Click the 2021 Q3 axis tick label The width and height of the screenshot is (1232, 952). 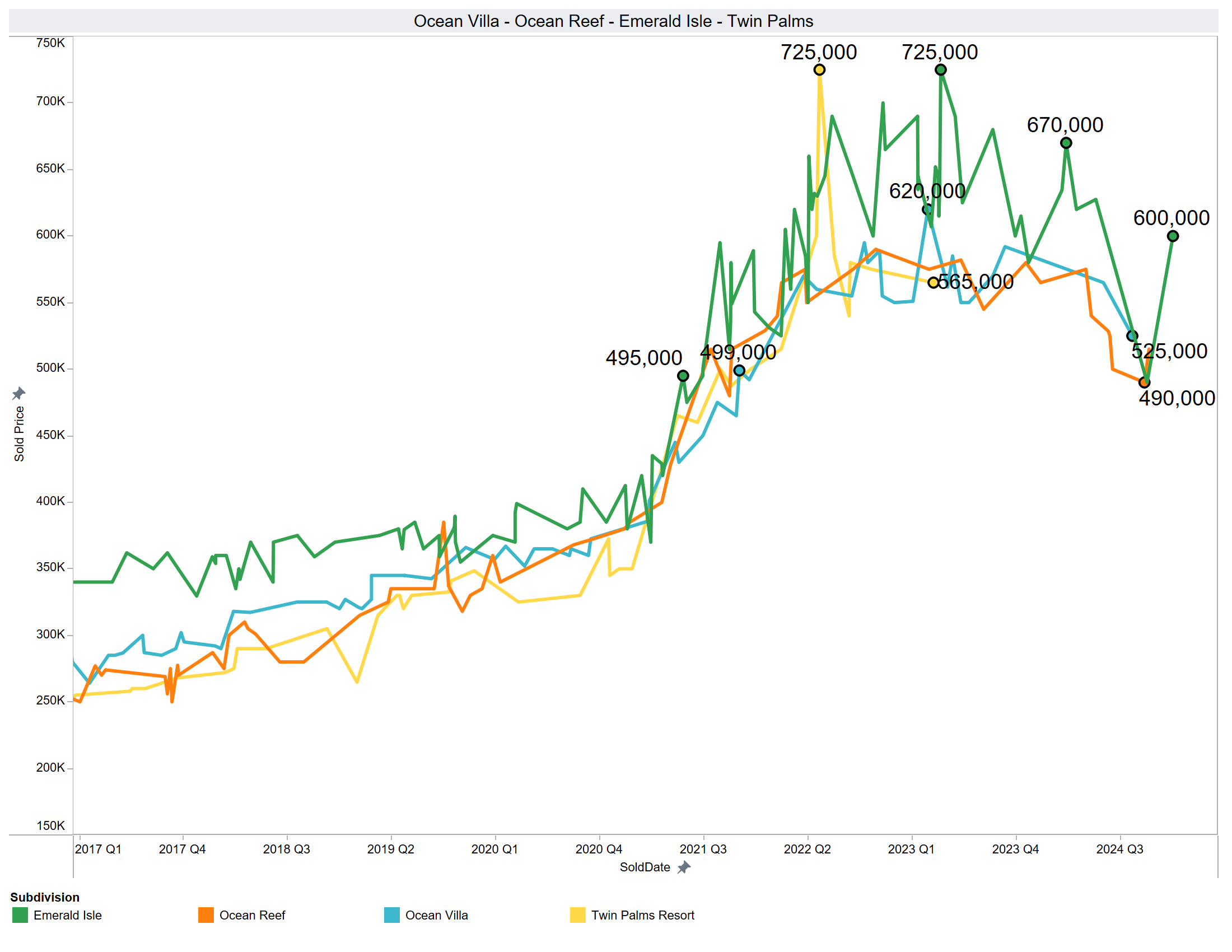(703, 850)
